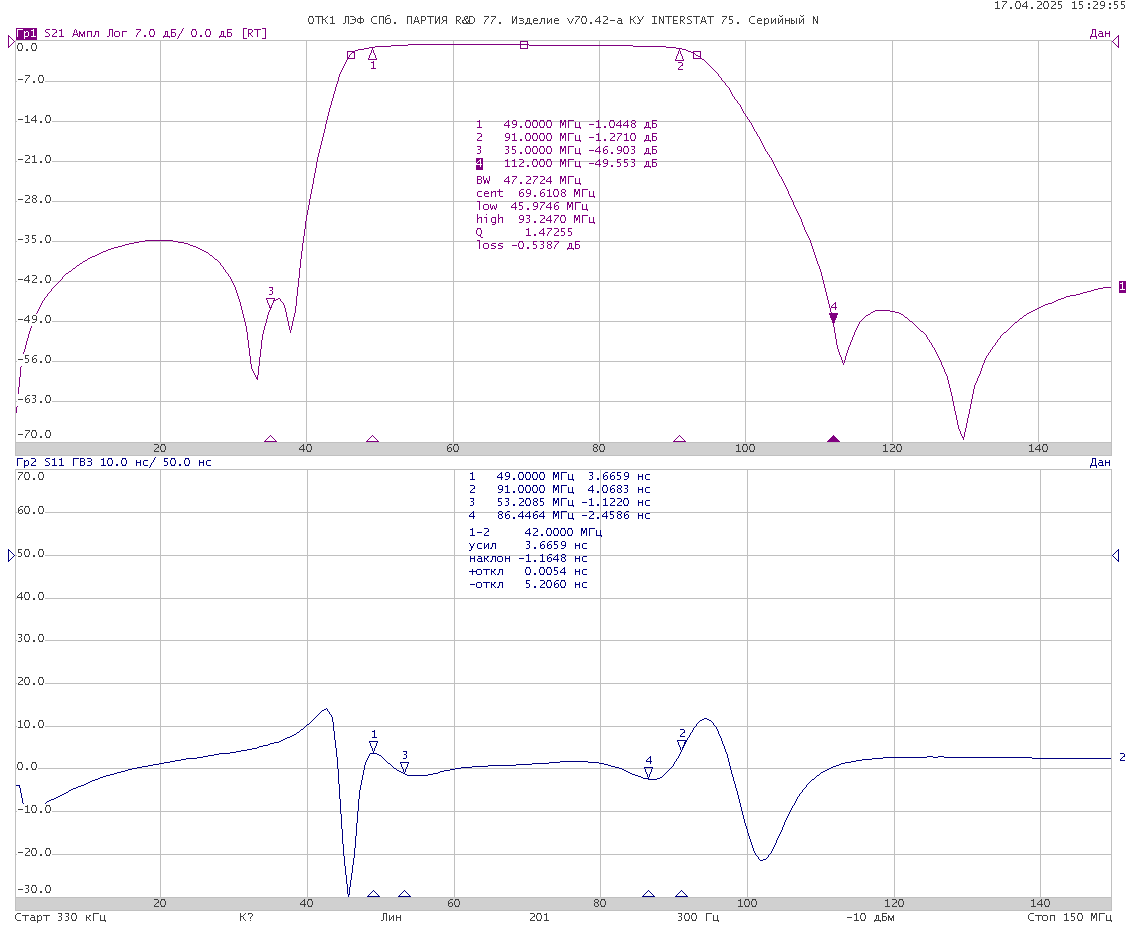Open the 201 points setting in status bar
This screenshot has width=1127, height=925.
[538, 917]
